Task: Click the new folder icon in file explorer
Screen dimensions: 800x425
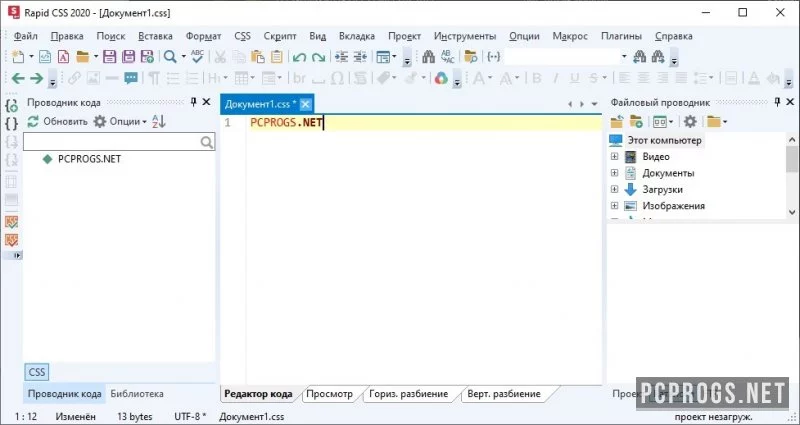Action: 636,121
